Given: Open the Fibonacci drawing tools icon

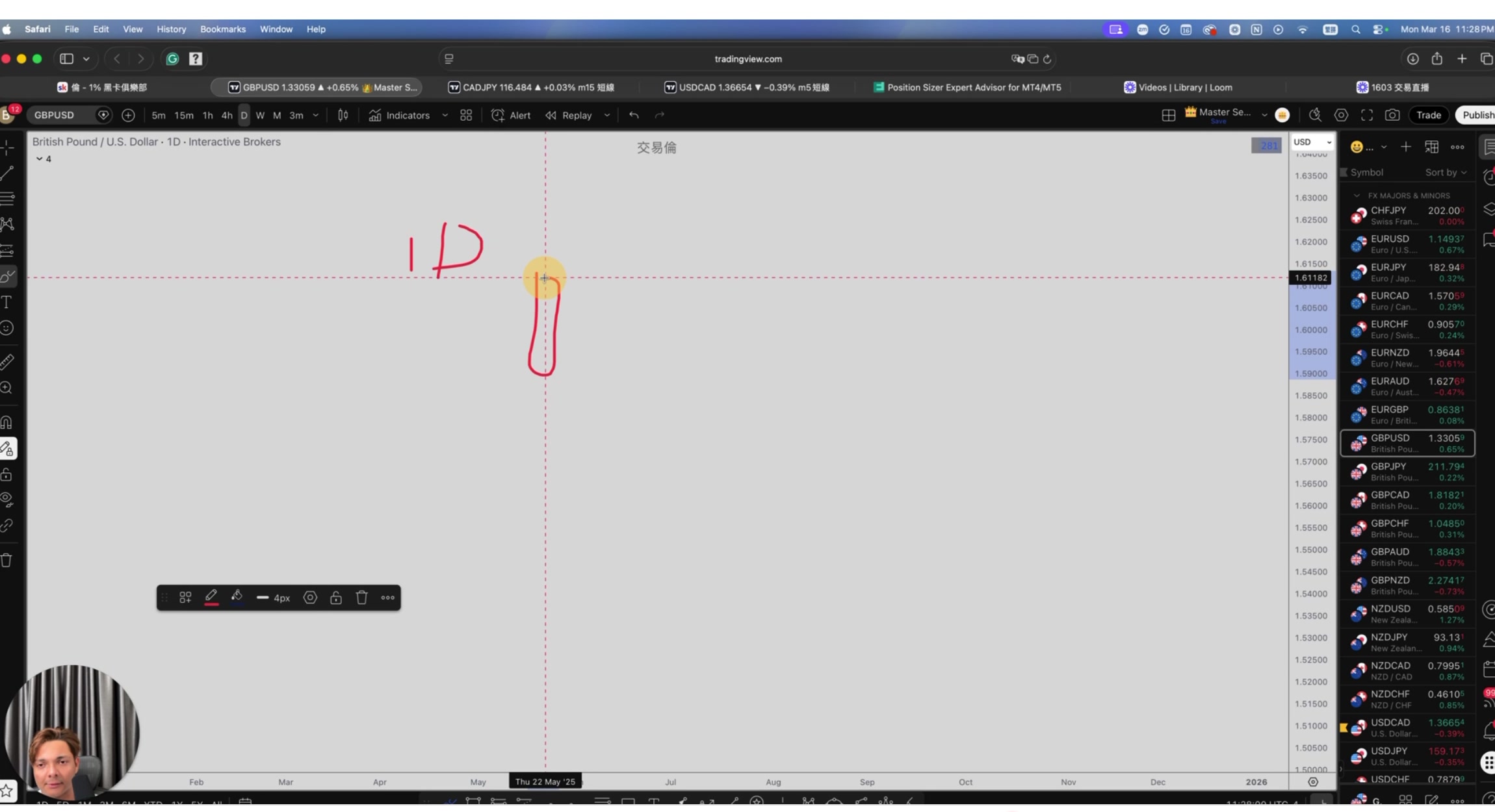Looking at the screenshot, I should pos(7,198).
